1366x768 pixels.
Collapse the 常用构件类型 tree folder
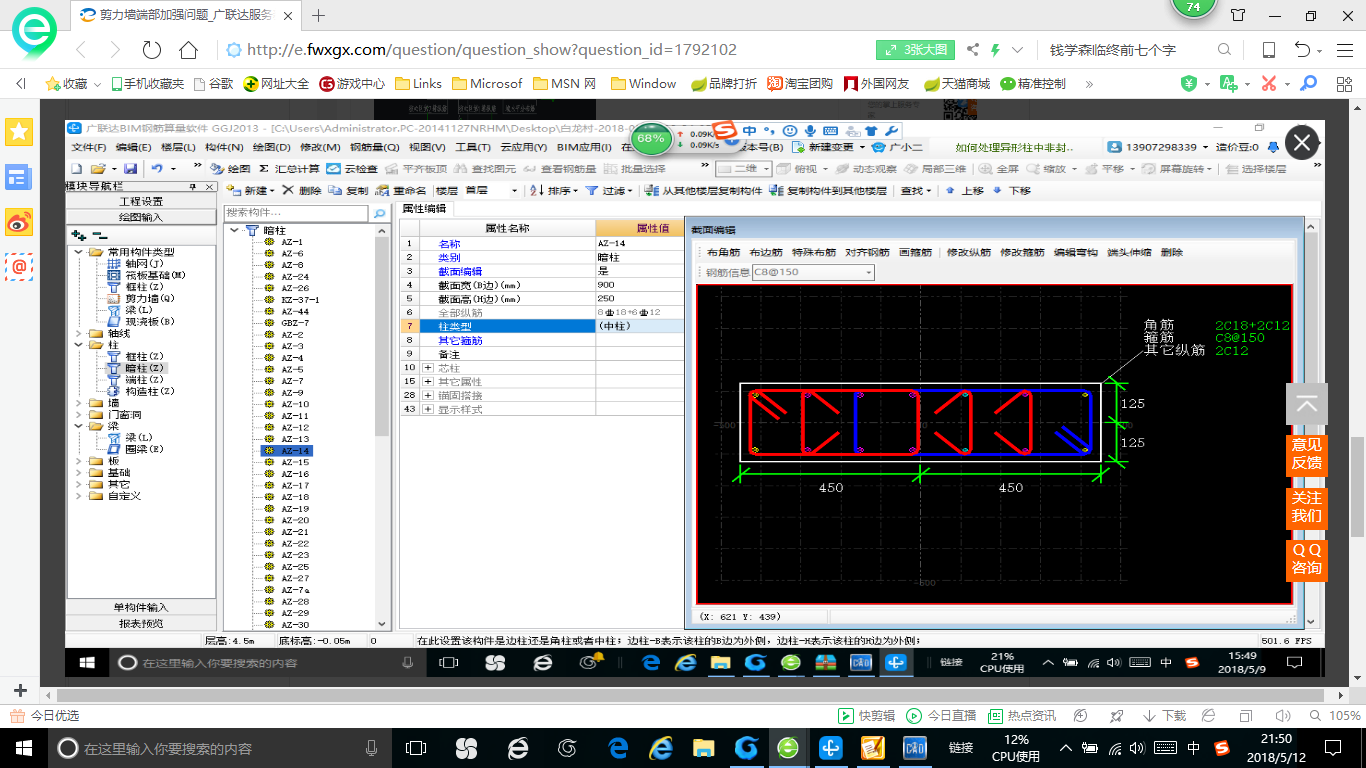(x=80, y=252)
